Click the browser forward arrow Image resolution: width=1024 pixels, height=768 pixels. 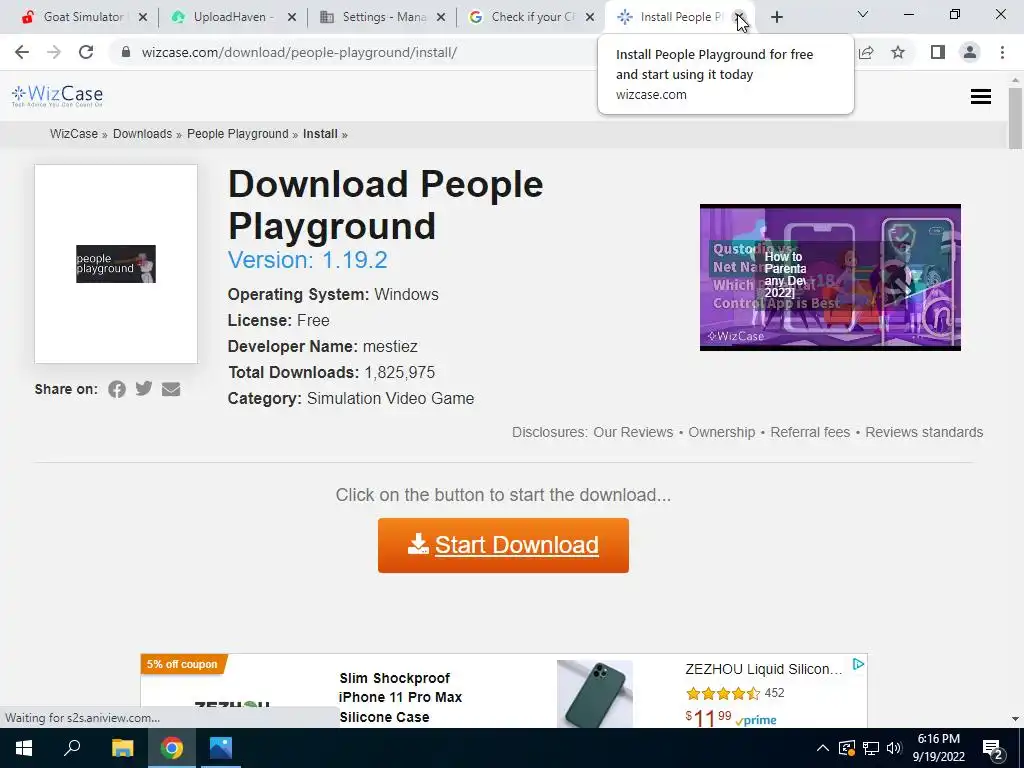click(54, 52)
